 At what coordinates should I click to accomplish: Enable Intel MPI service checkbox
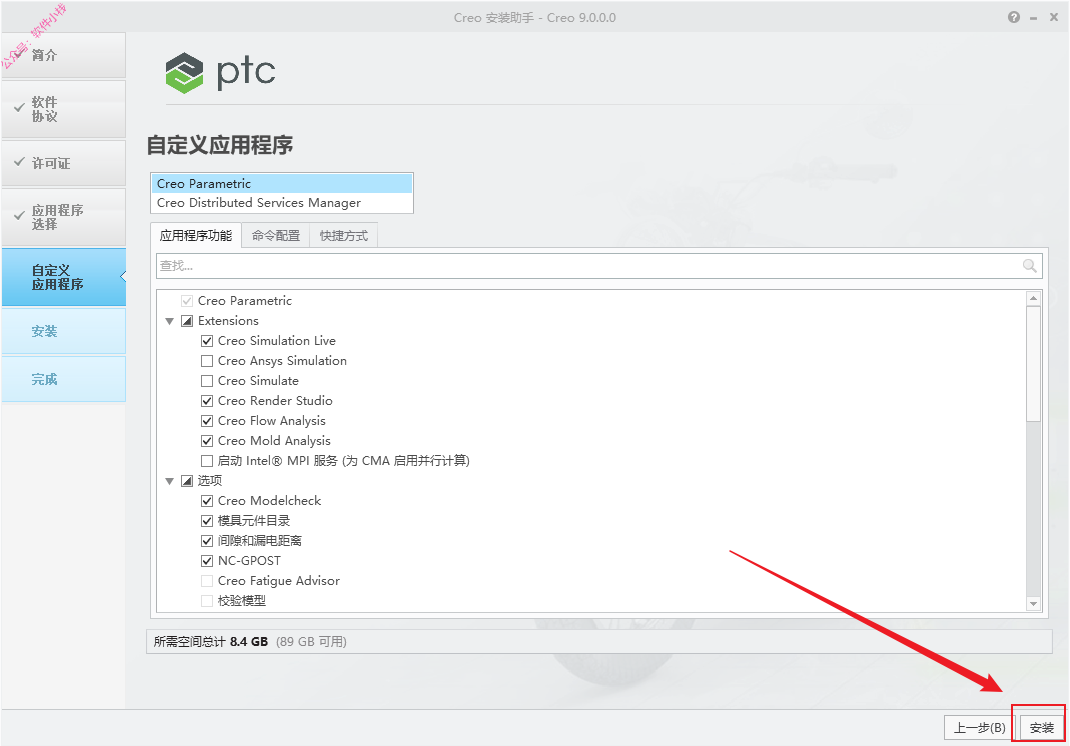pyautogui.click(x=207, y=461)
